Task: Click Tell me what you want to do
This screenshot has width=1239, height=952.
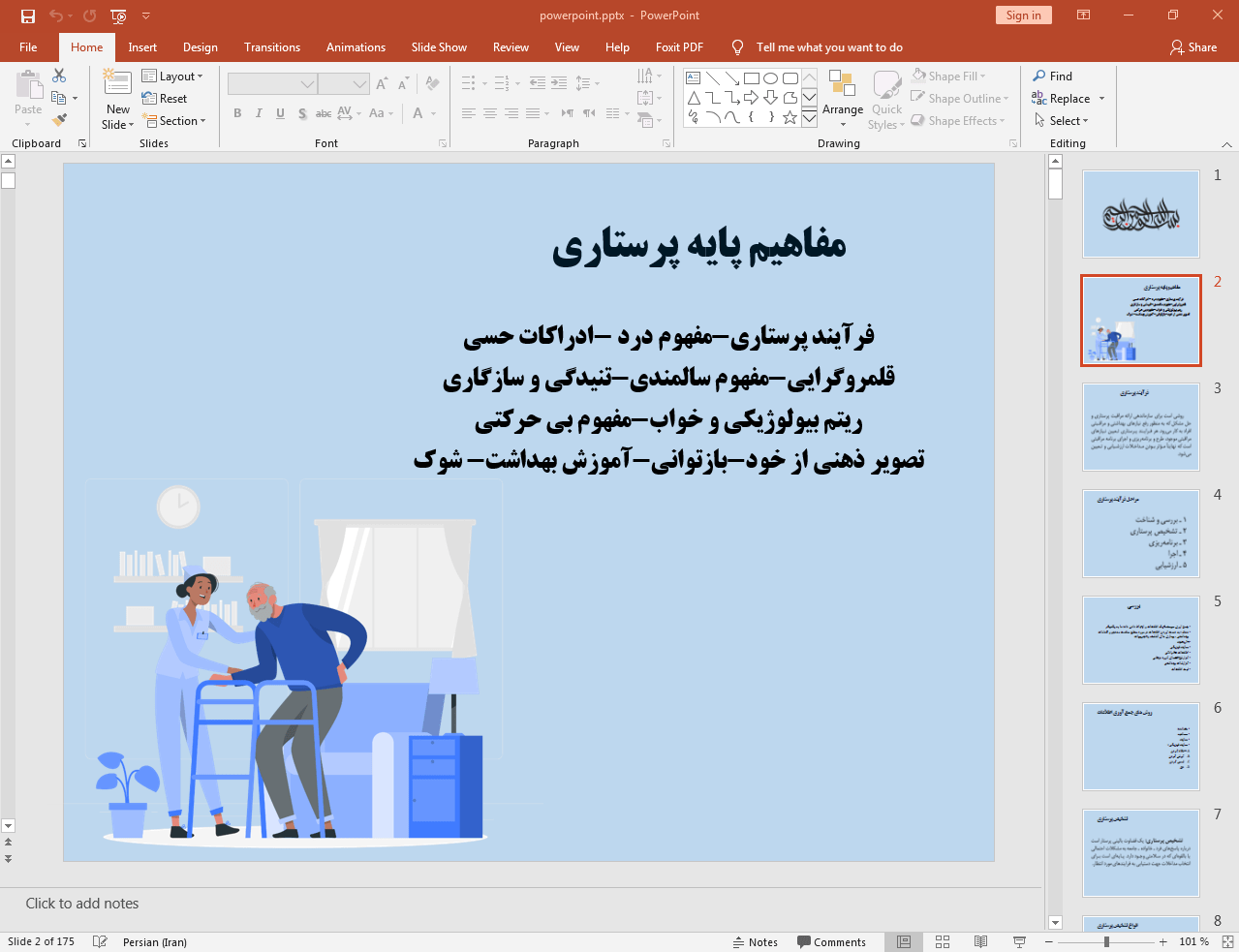Action: 829,46
